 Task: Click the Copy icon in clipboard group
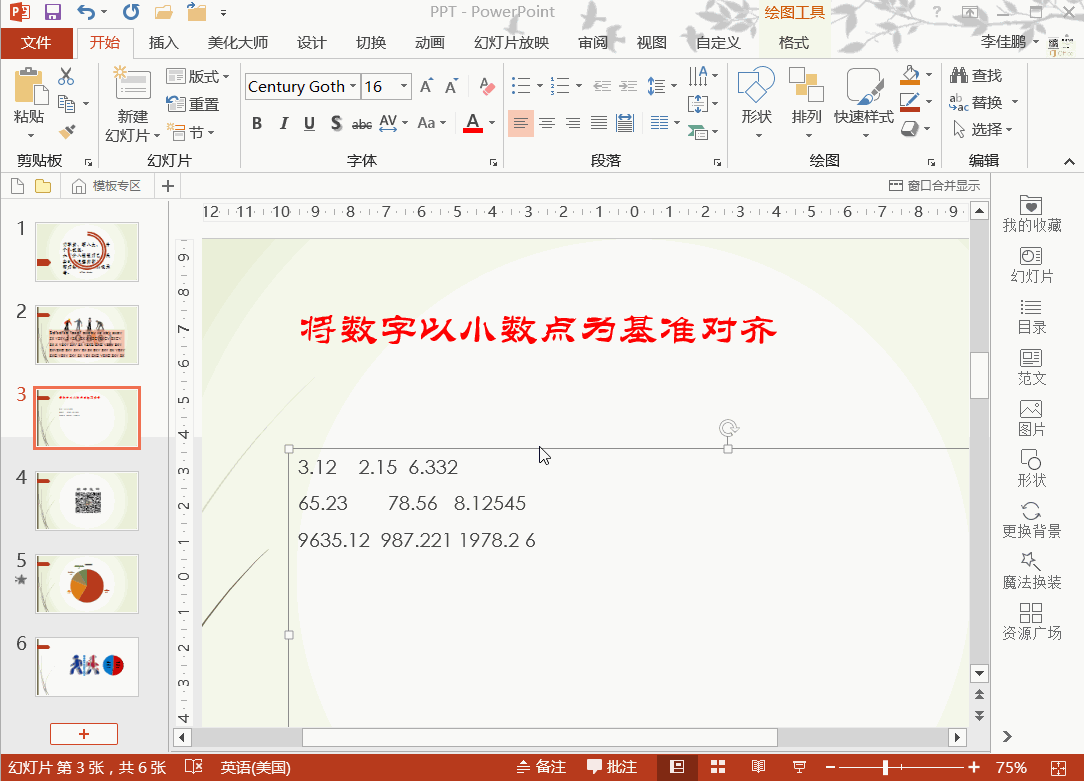[66, 104]
